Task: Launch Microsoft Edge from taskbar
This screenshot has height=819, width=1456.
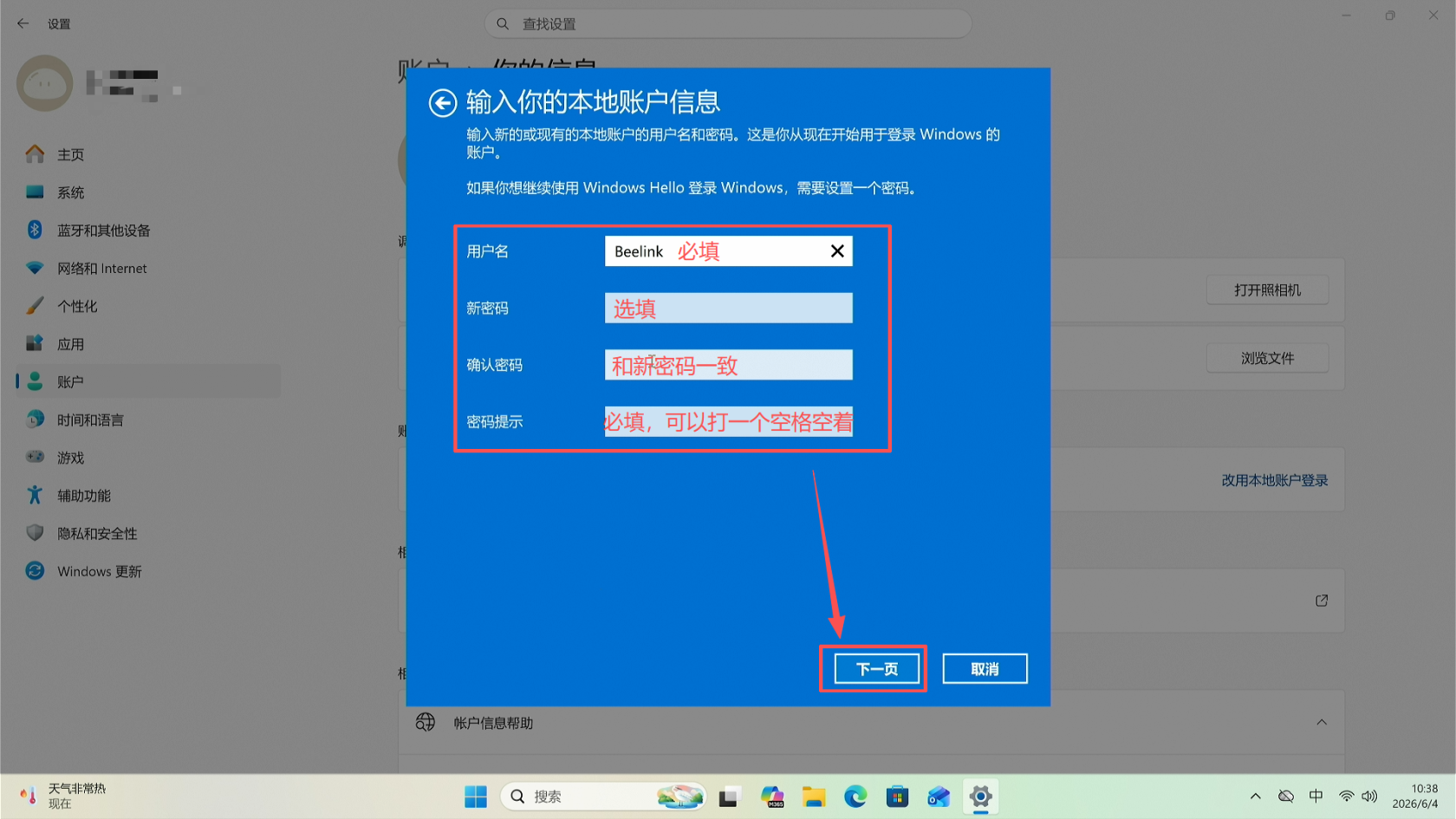Action: (x=855, y=796)
